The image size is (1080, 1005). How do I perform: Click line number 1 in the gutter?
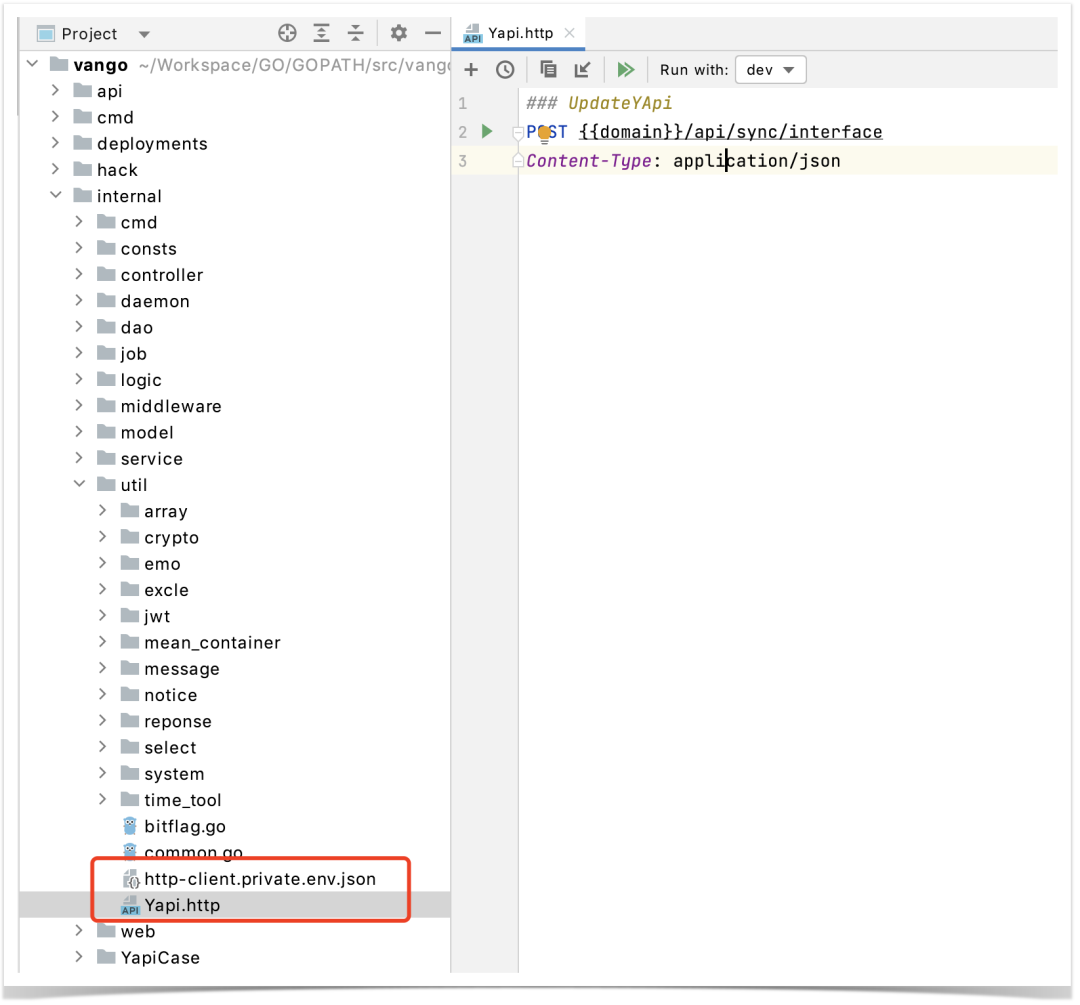click(x=463, y=103)
